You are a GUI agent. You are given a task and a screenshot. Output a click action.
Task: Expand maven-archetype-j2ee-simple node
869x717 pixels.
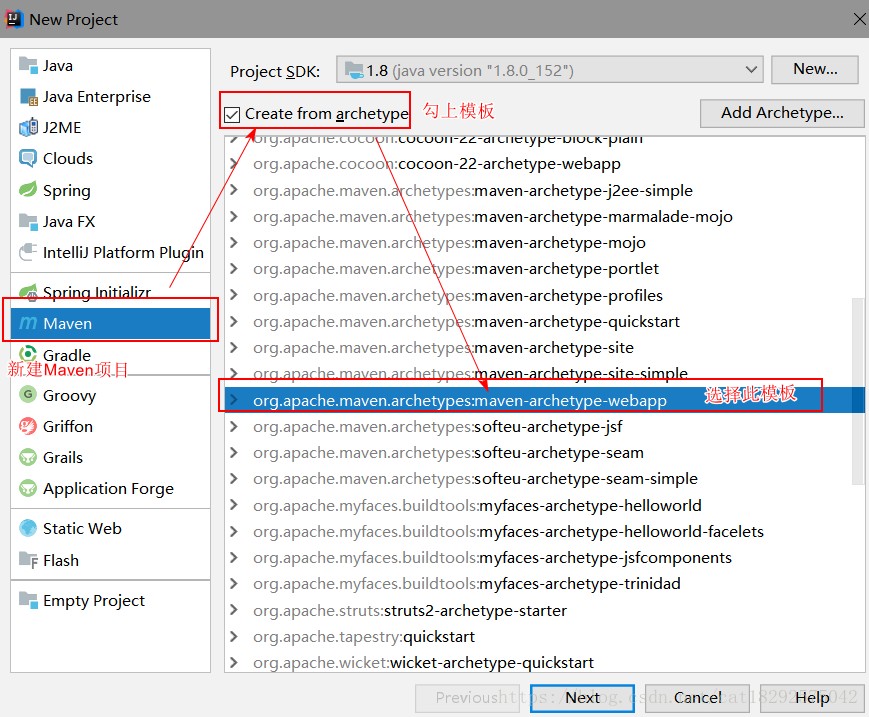(x=234, y=190)
